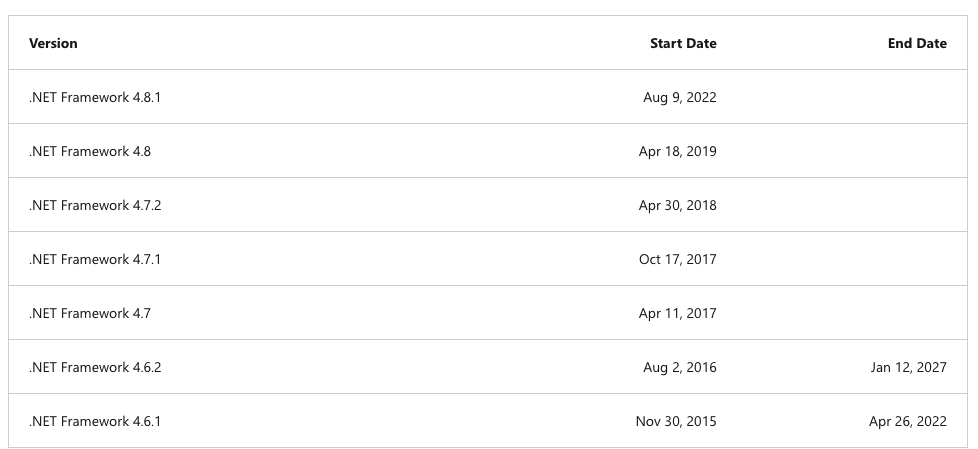Click the Aug 9, 2022 start date
The height and width of the screenshot is (449, 978).
[680, 97]
